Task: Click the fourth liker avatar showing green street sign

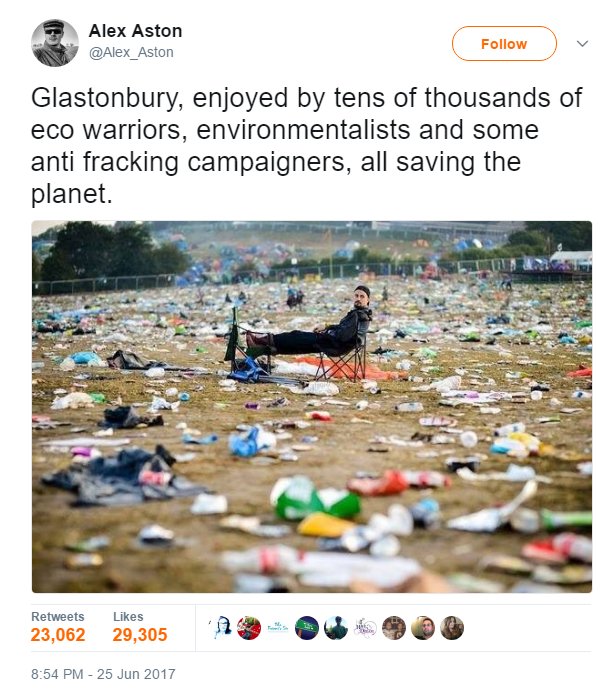Action: pyautogui.click(x=308, y=628)
